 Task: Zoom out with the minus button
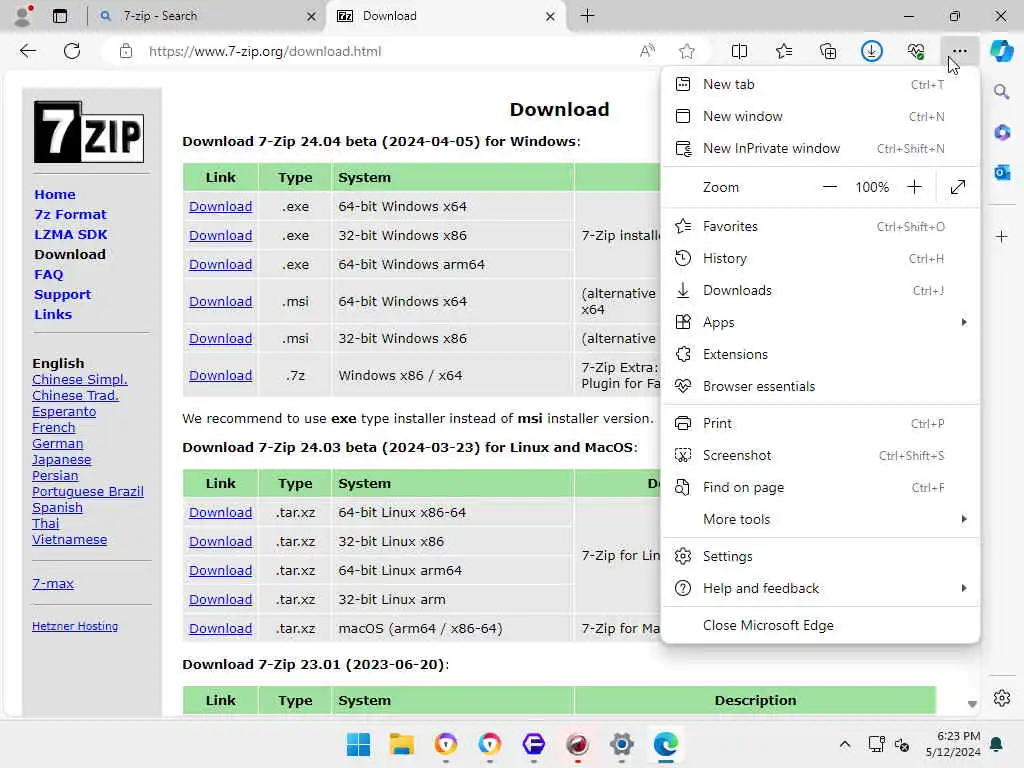(x=829, y=187)
